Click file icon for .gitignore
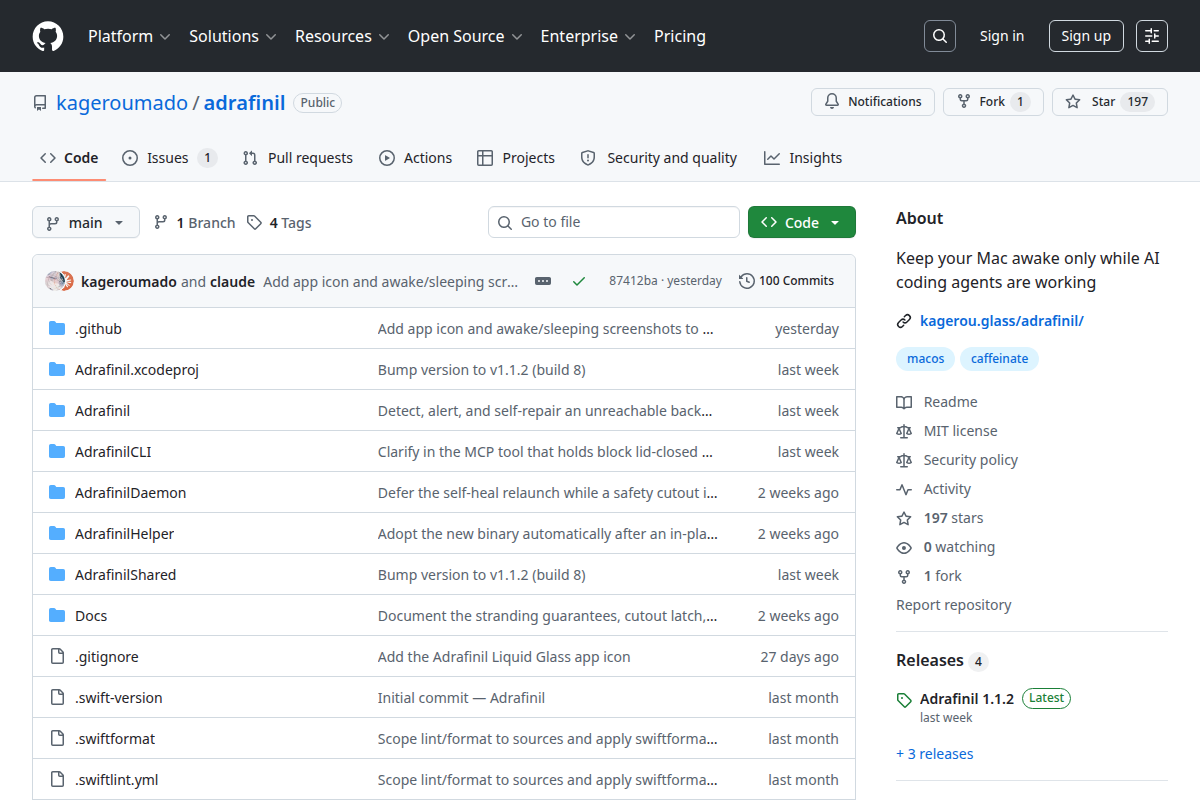 pos(57,657)
